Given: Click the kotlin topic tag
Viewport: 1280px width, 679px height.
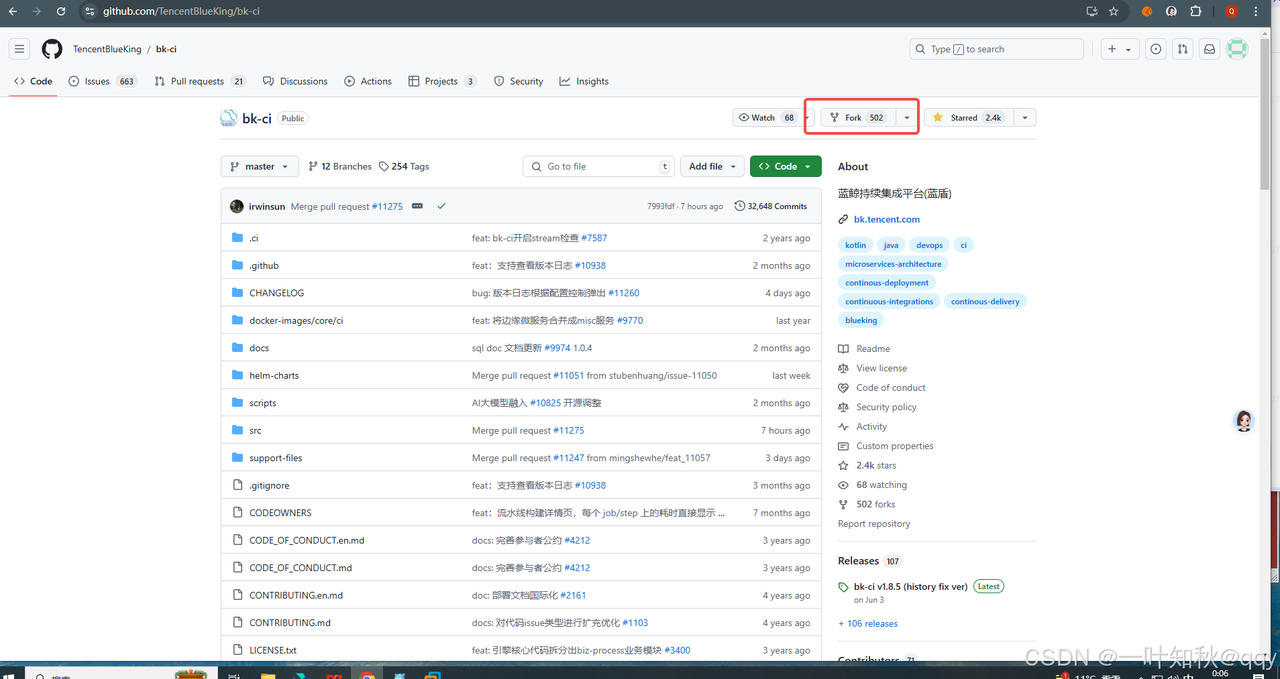Looking at the screenshot, I should click(856, 245).
